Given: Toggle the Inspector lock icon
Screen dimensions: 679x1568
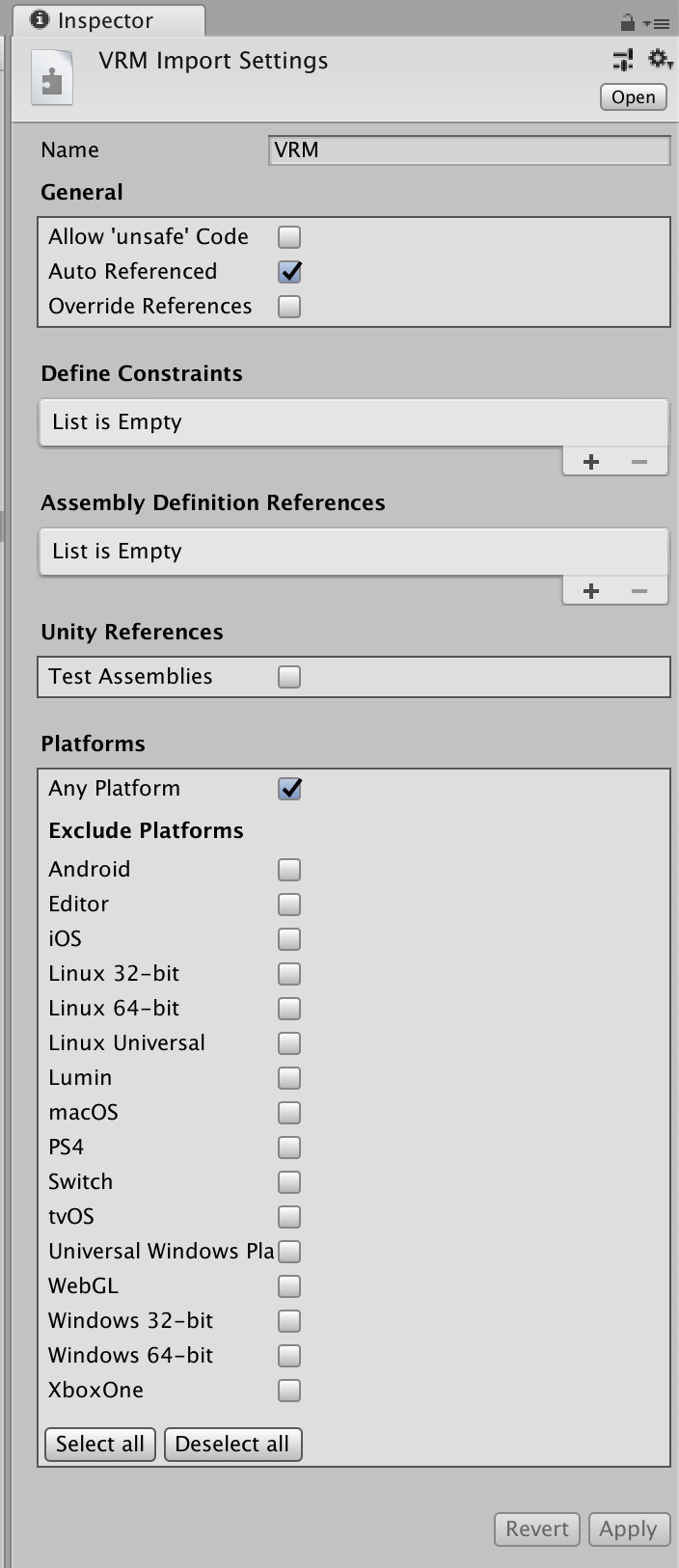Looking at the screenshot, I should (x=627, y=21).
